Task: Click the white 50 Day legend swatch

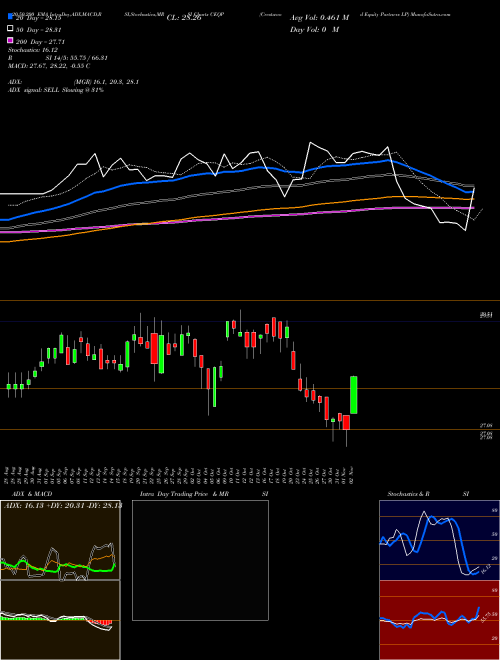Action: coord(10,29)
